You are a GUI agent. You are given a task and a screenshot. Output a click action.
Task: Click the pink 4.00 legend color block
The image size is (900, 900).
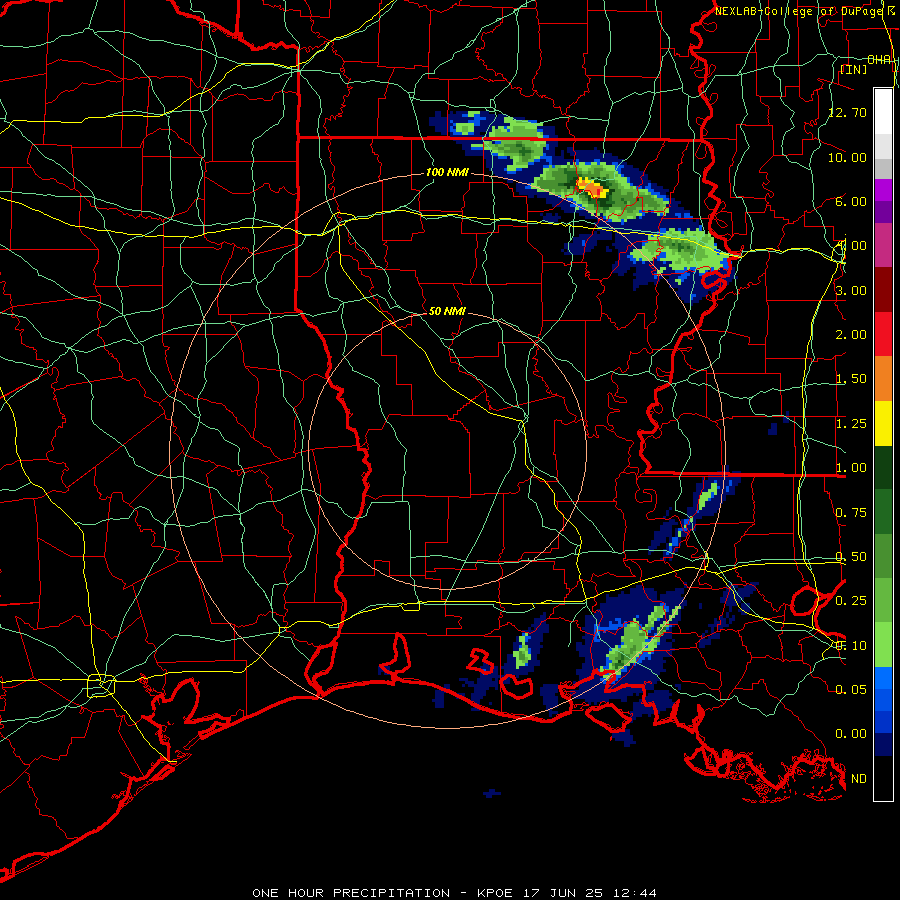[x=883, y=245]
